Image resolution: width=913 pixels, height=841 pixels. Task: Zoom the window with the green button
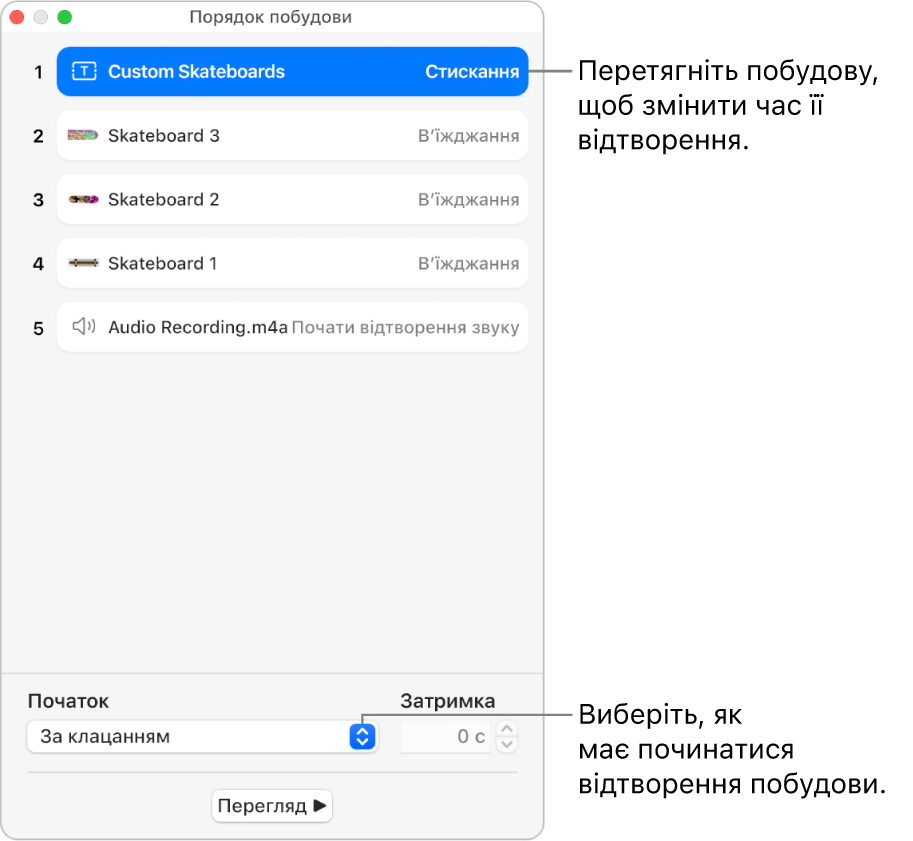coord(65,17)
